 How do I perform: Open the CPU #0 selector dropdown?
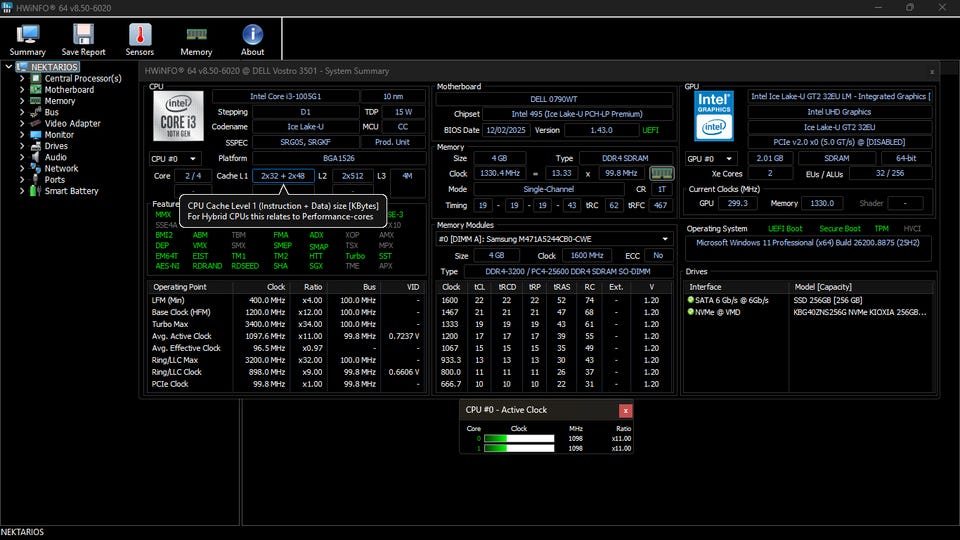tap(174, 159)
